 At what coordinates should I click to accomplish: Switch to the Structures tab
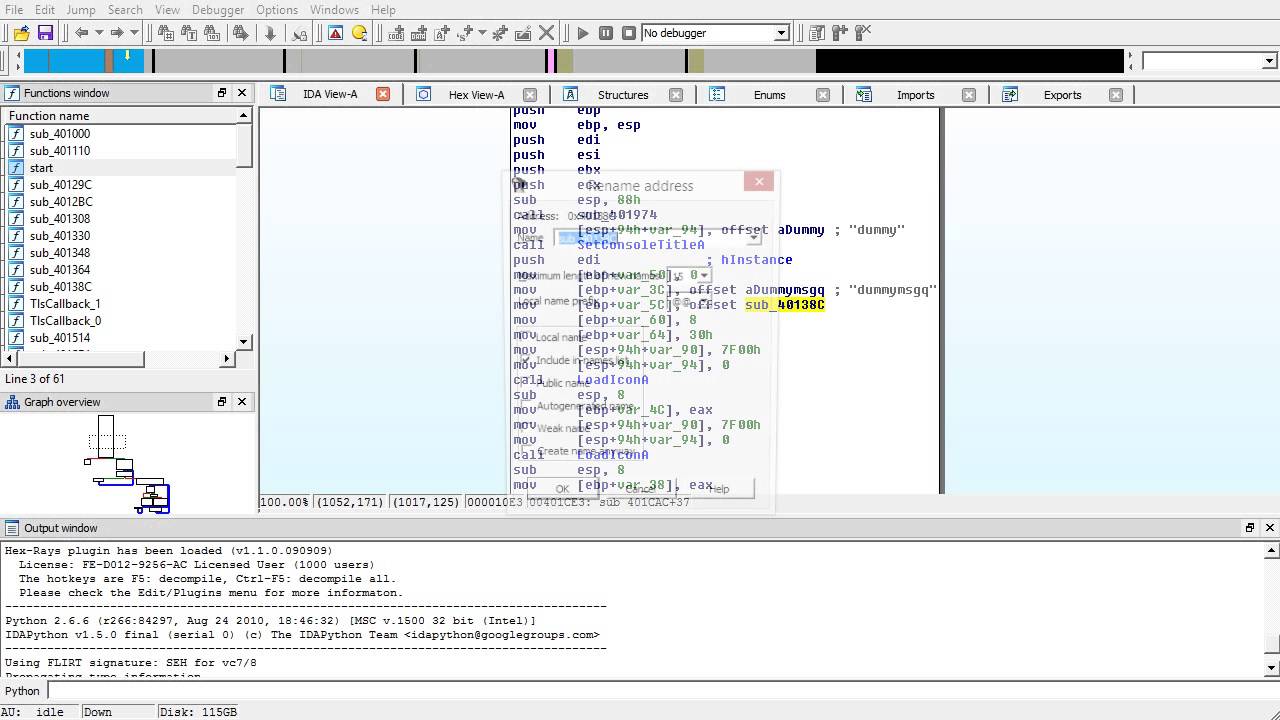pyautogui.click(x=623, y=95)
